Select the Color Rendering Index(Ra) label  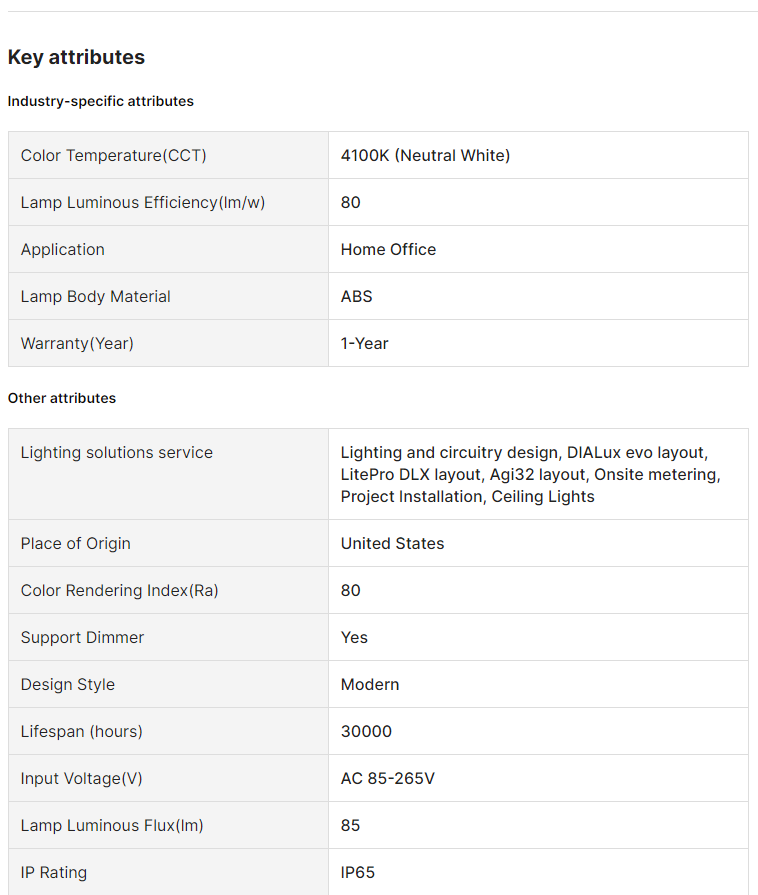[x=120, y=590]
